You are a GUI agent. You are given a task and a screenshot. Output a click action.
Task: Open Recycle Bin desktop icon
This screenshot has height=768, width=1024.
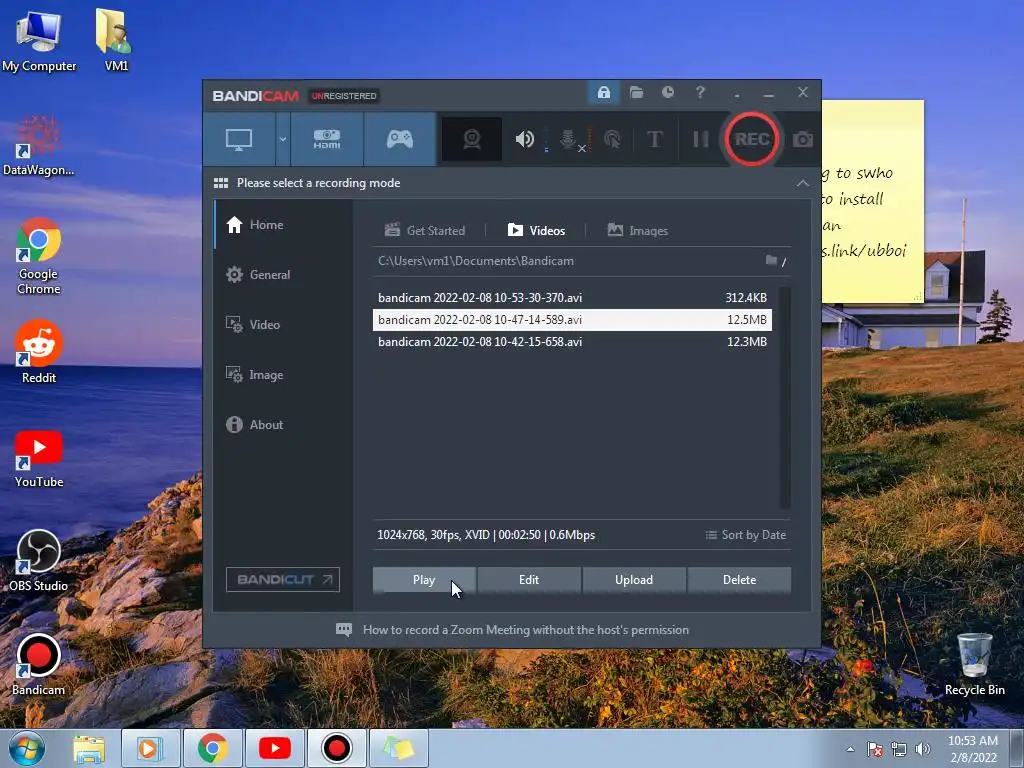click(974, 664)
